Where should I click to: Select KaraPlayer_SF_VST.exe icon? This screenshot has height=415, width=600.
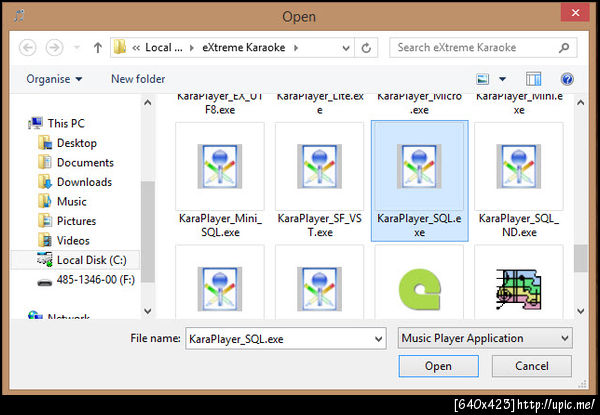(x=320, y=166)
